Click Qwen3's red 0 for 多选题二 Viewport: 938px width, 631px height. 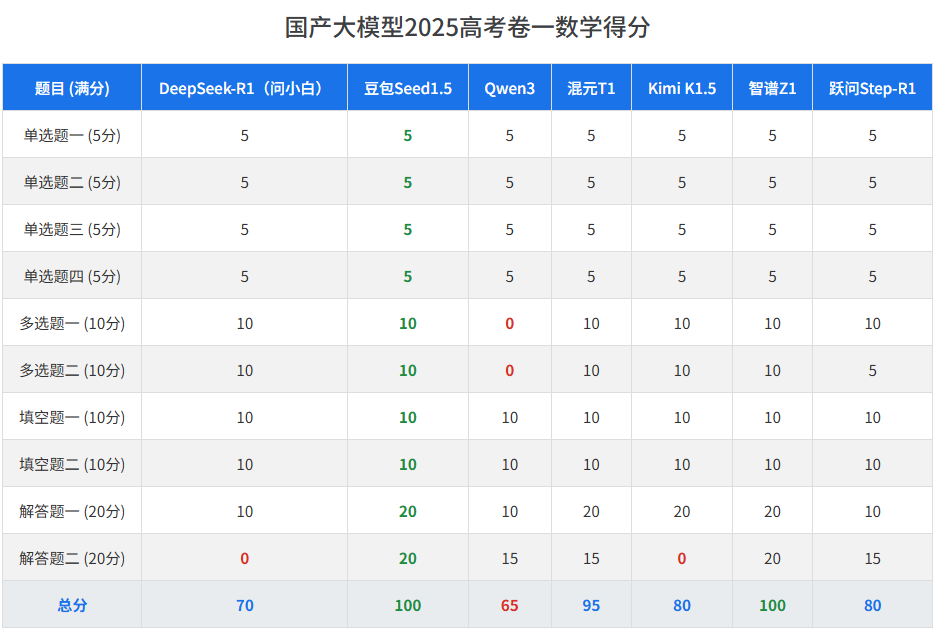[510, 371]
